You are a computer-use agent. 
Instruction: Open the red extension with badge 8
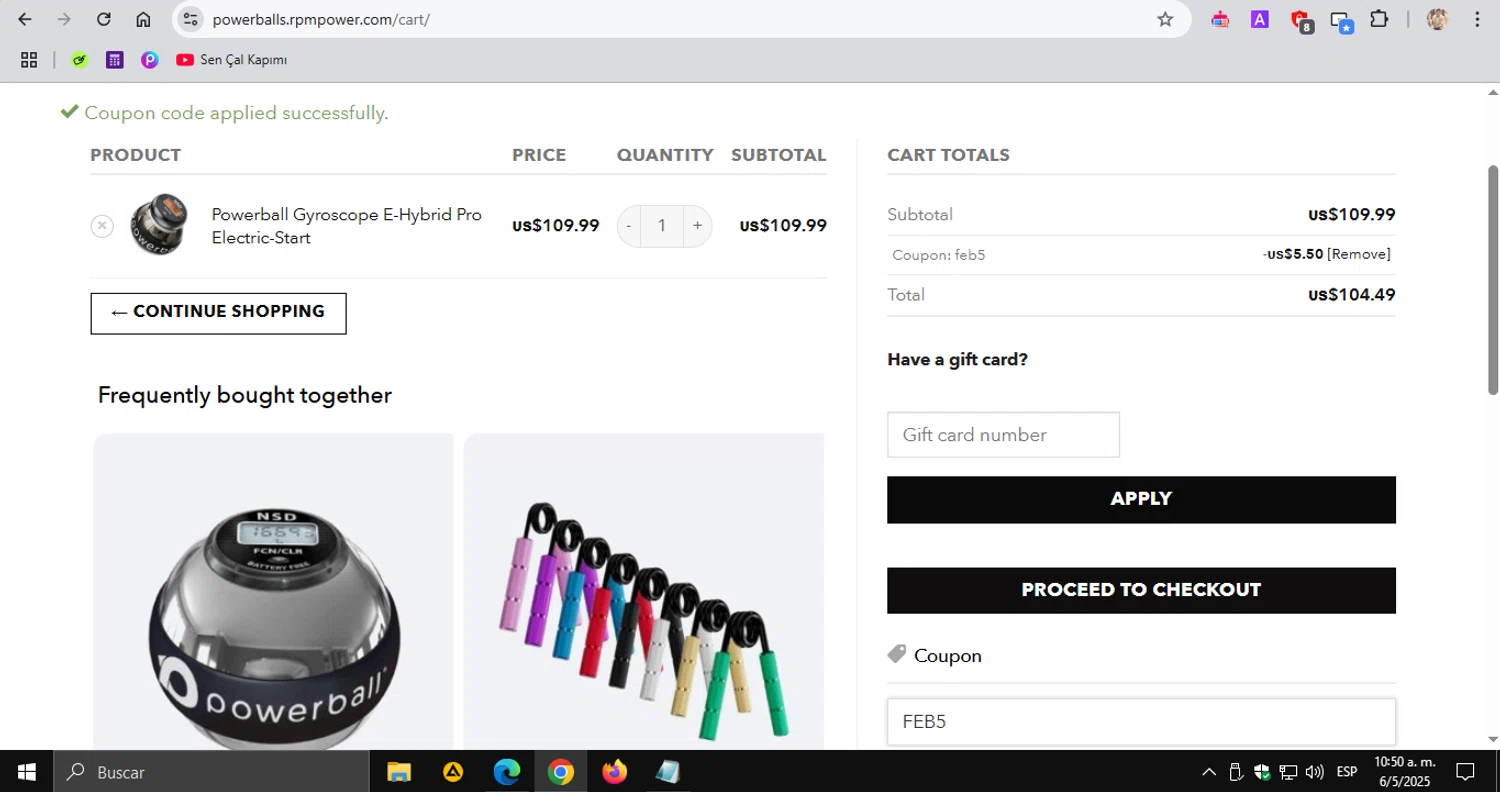(x=1301, y=20)
